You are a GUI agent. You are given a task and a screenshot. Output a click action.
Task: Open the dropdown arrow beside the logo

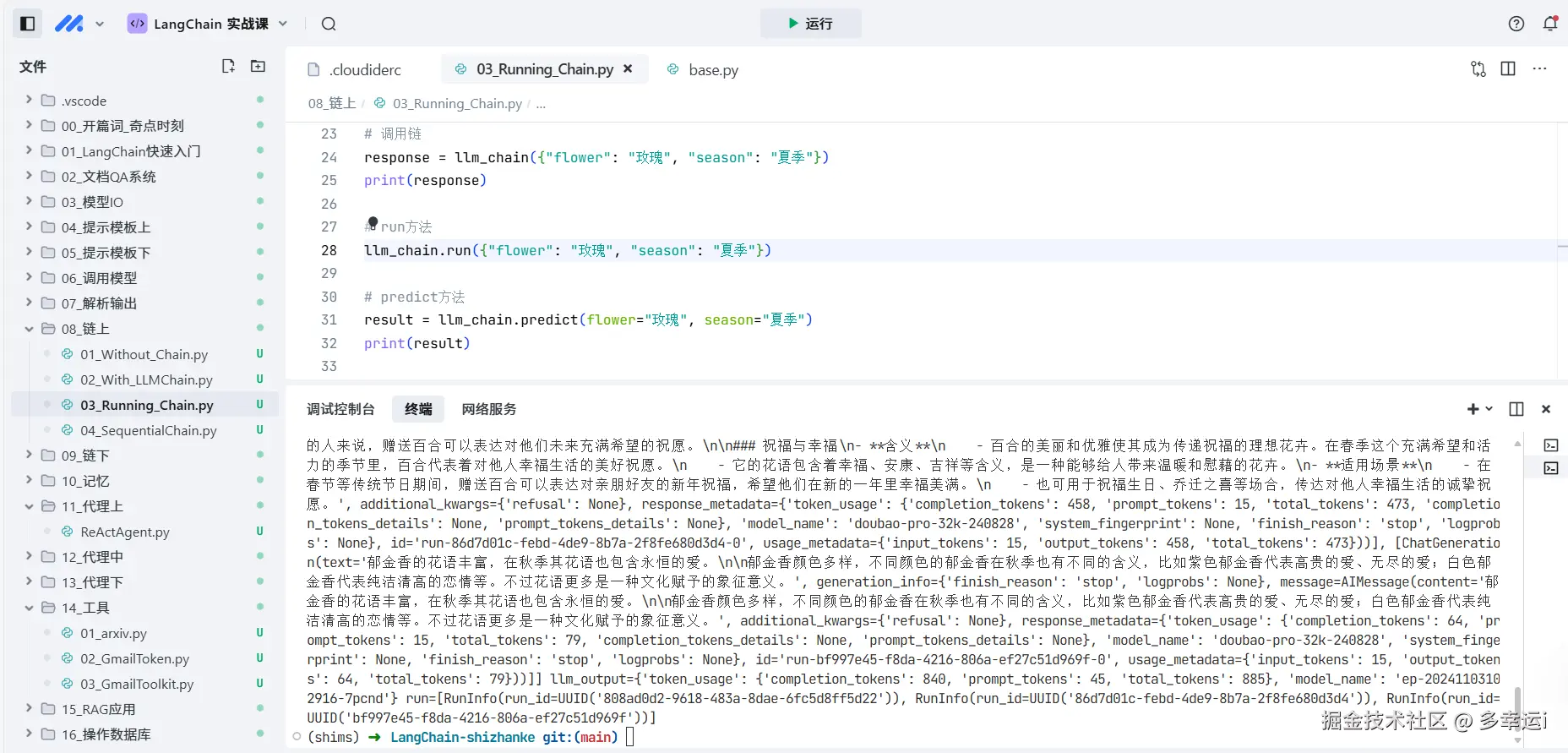click(x=100, y=24)
